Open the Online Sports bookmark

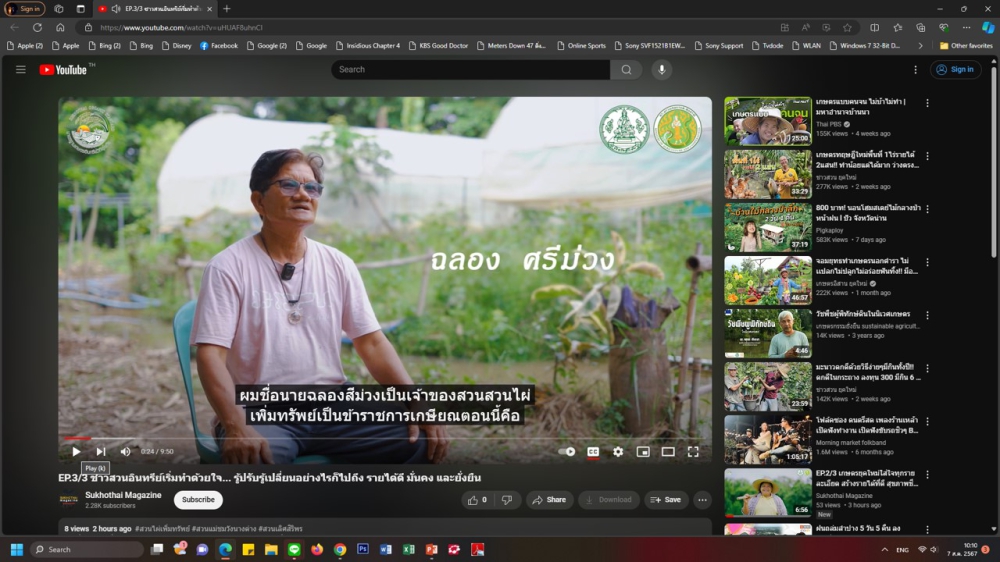(x=581, y=45)
